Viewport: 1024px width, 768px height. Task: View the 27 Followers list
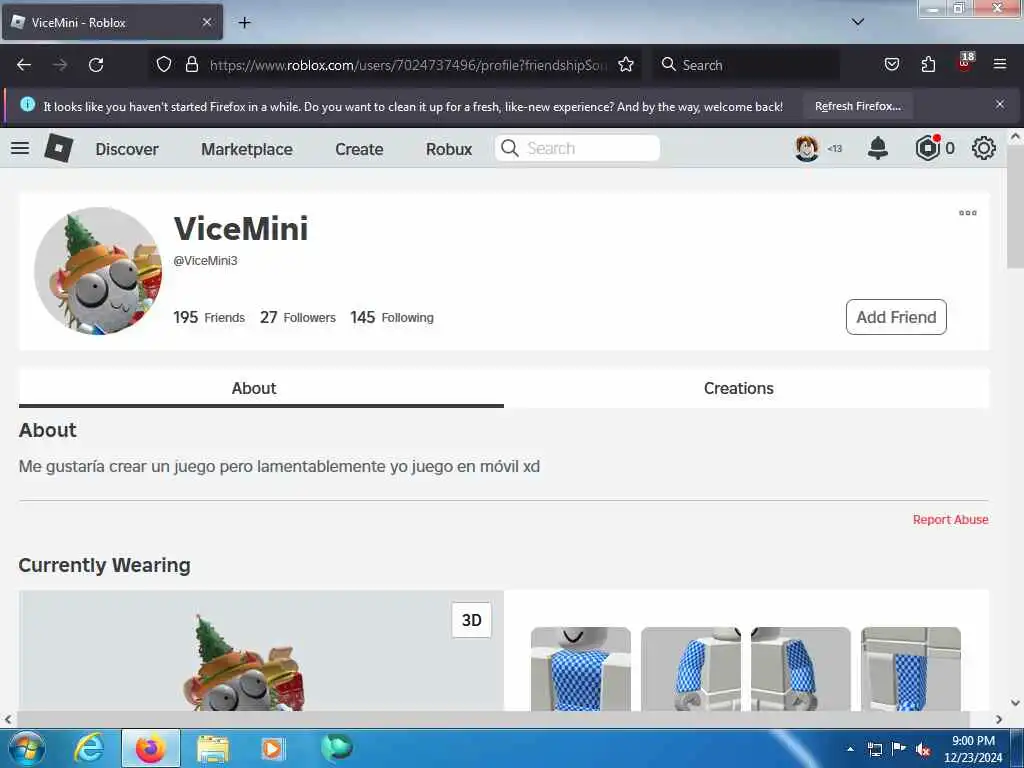coord(298,317)
